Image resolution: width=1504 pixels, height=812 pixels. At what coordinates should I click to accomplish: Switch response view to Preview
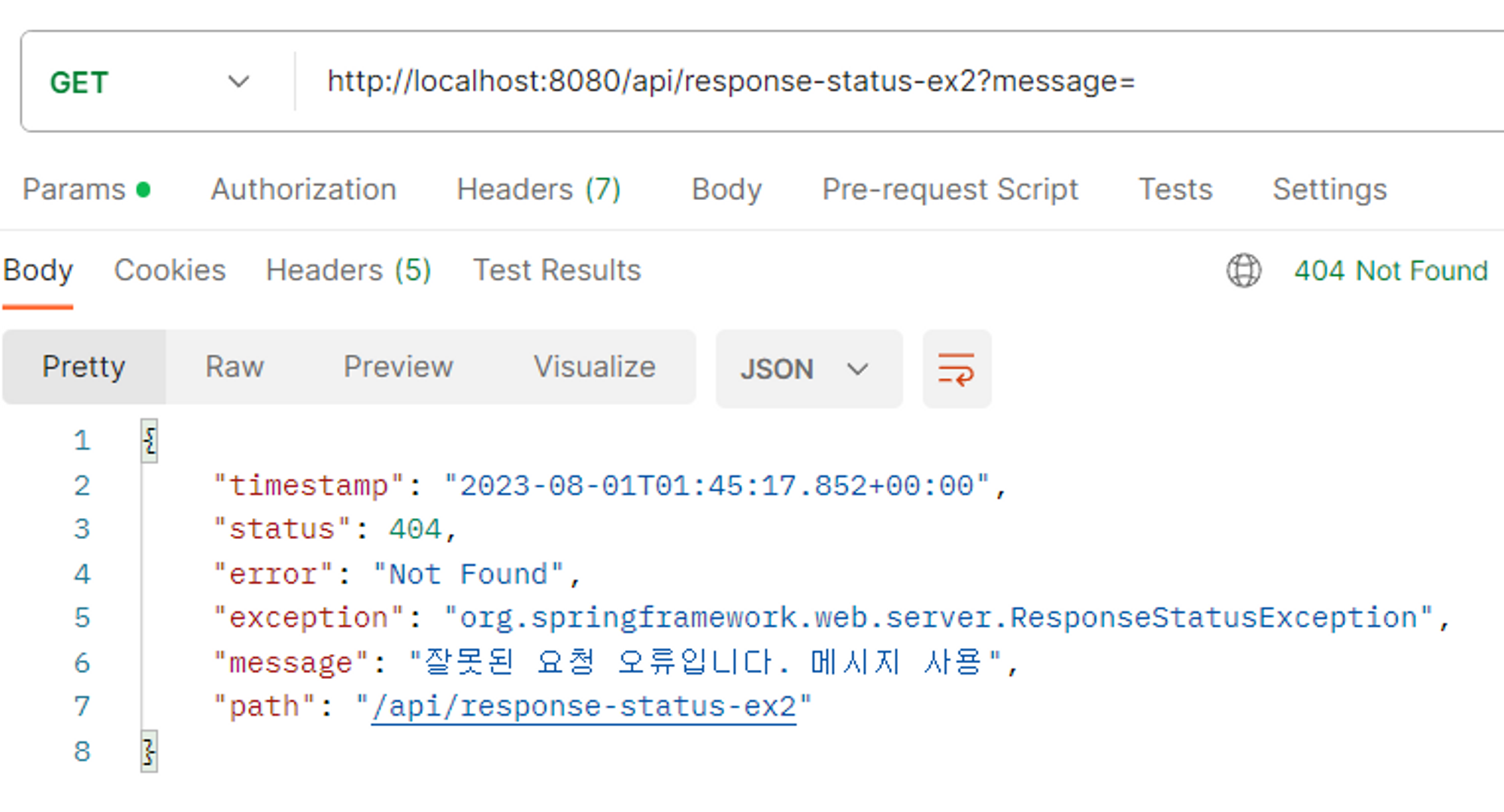(399, 367)
